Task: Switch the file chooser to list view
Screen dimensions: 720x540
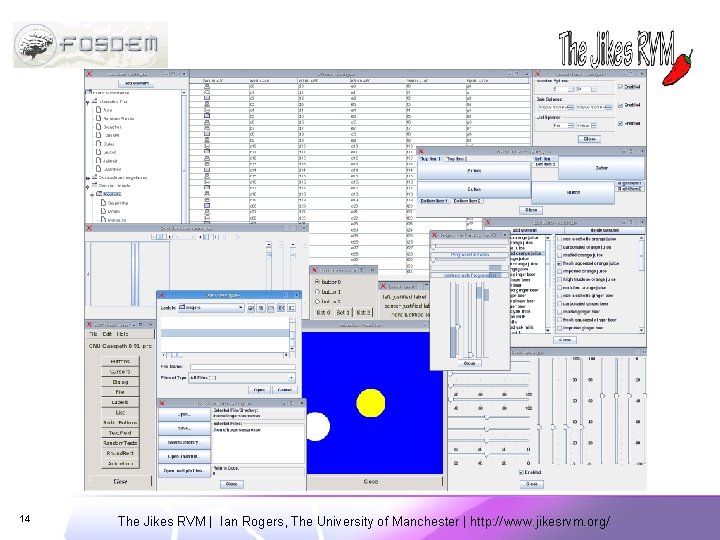Action: 281,308
